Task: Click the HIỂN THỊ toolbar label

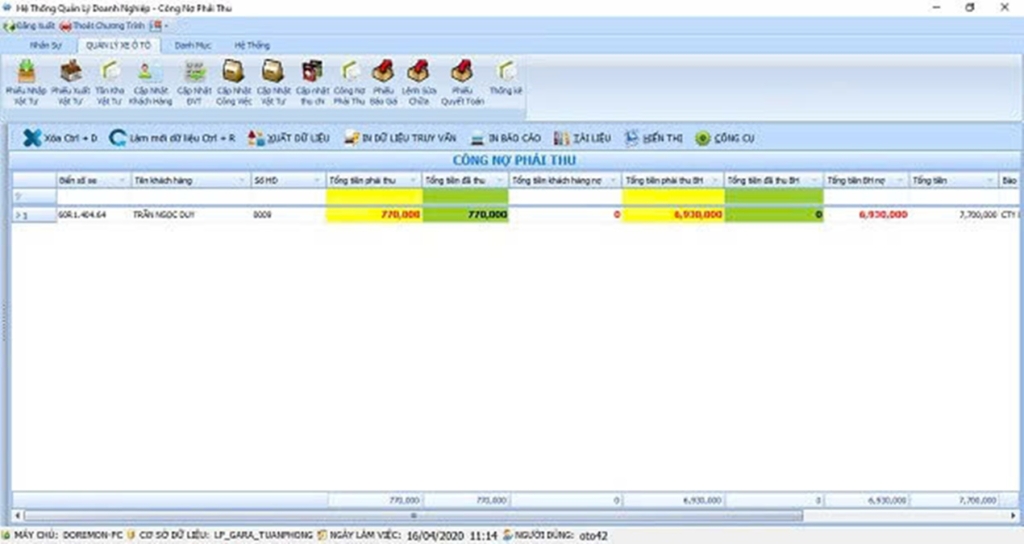Action: tap(662, 138)
